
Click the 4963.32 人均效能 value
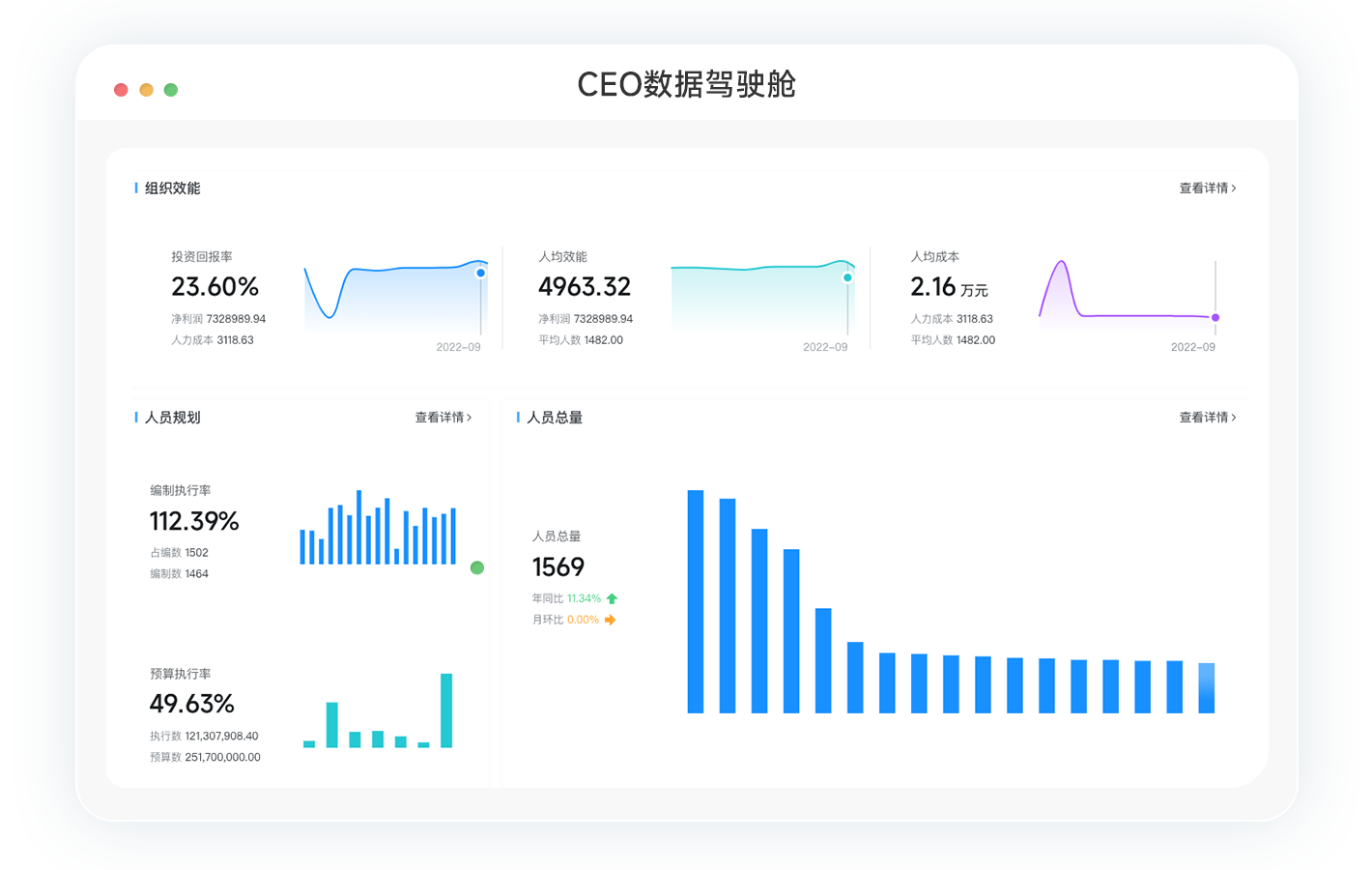[x=584, y=287]
